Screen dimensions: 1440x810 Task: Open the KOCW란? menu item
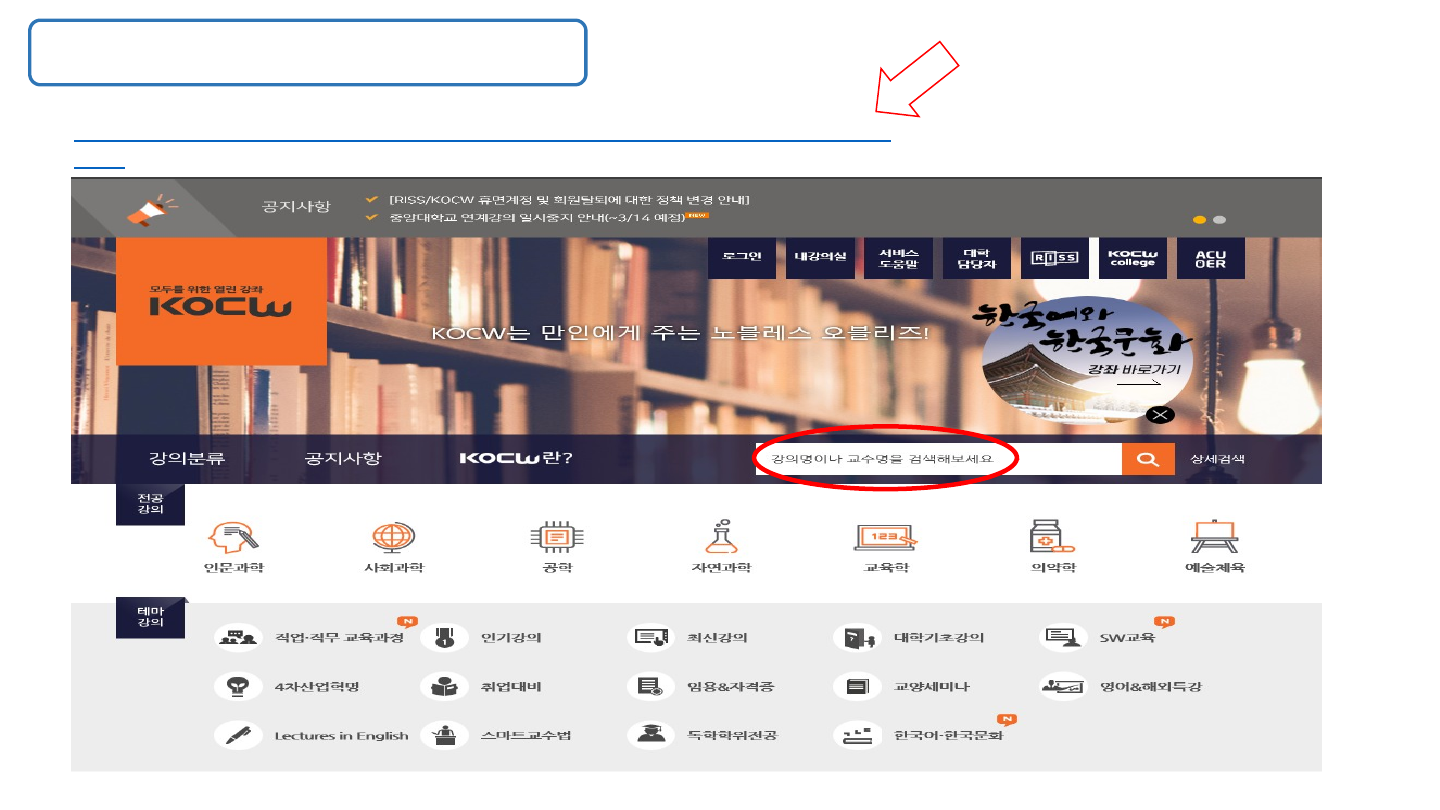point(516,459)
